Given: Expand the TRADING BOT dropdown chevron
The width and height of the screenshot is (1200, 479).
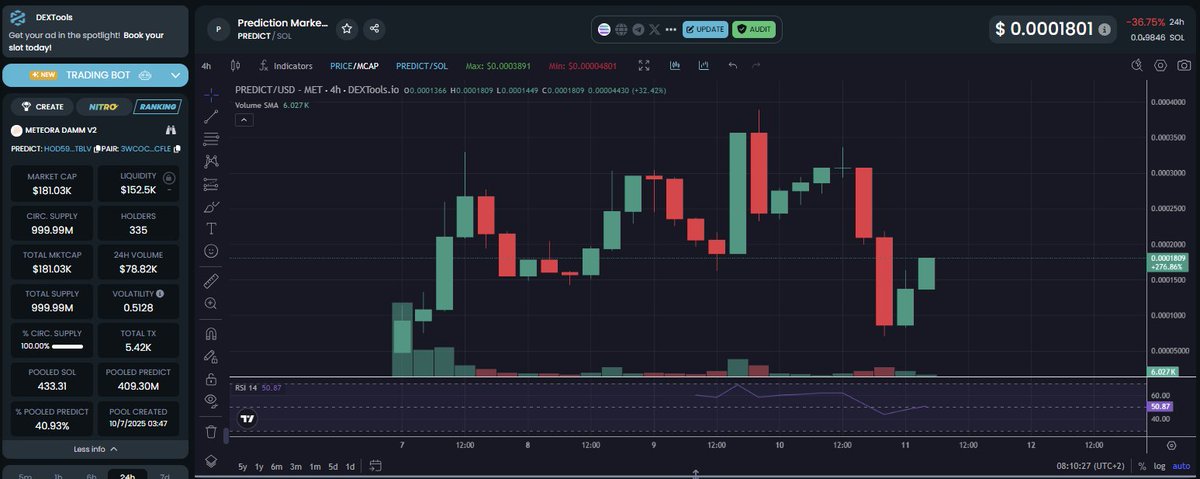Looking at the screenshot, I should (x=176, y=75).
